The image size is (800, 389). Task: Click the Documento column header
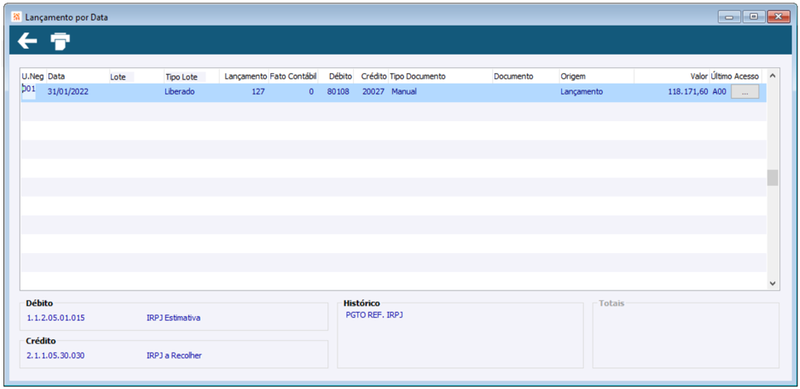tap(513, 76)
